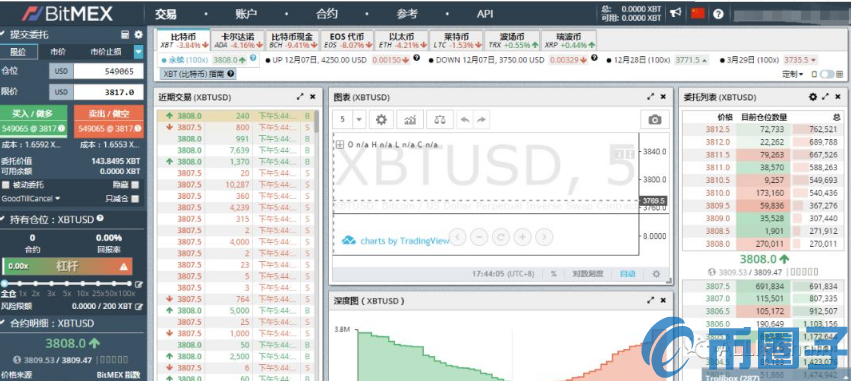The width and height of the screenshot is (851, 381).
Task: Expand the 图表 (XBTUSD) panel fullscreen
Action: coord(651,97)
